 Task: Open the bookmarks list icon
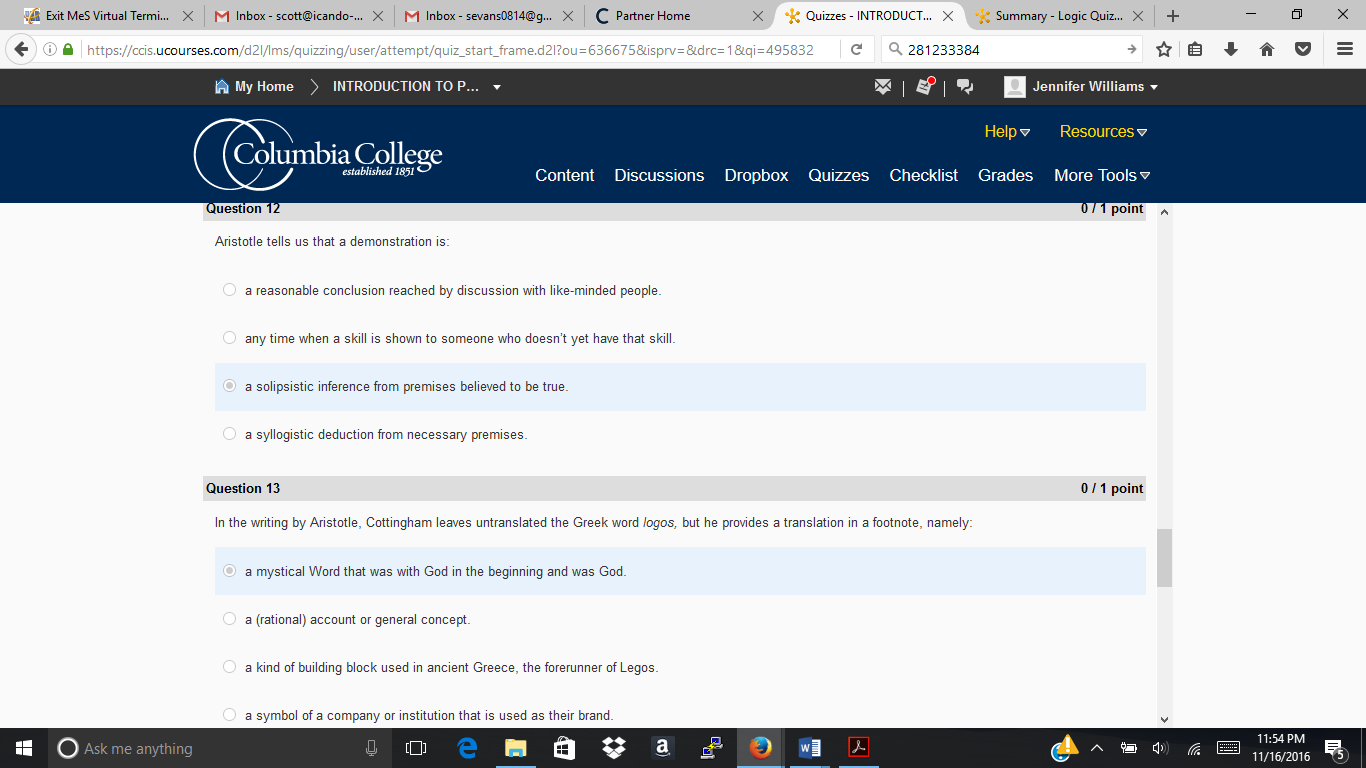1196,50
